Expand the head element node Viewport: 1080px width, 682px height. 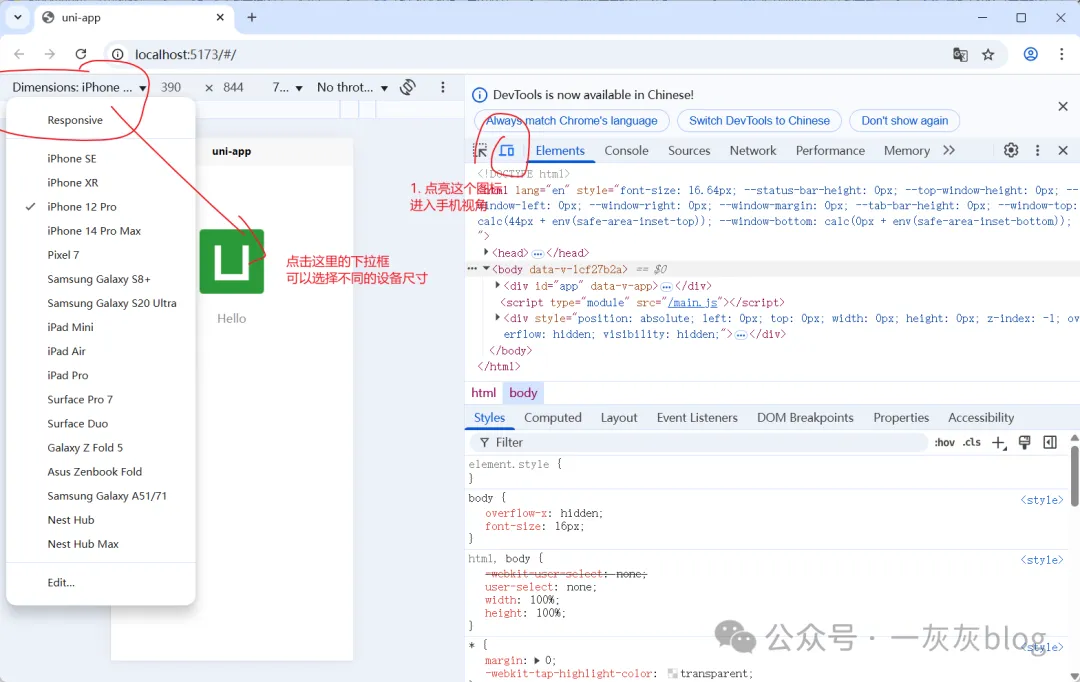tap(487, 253)
